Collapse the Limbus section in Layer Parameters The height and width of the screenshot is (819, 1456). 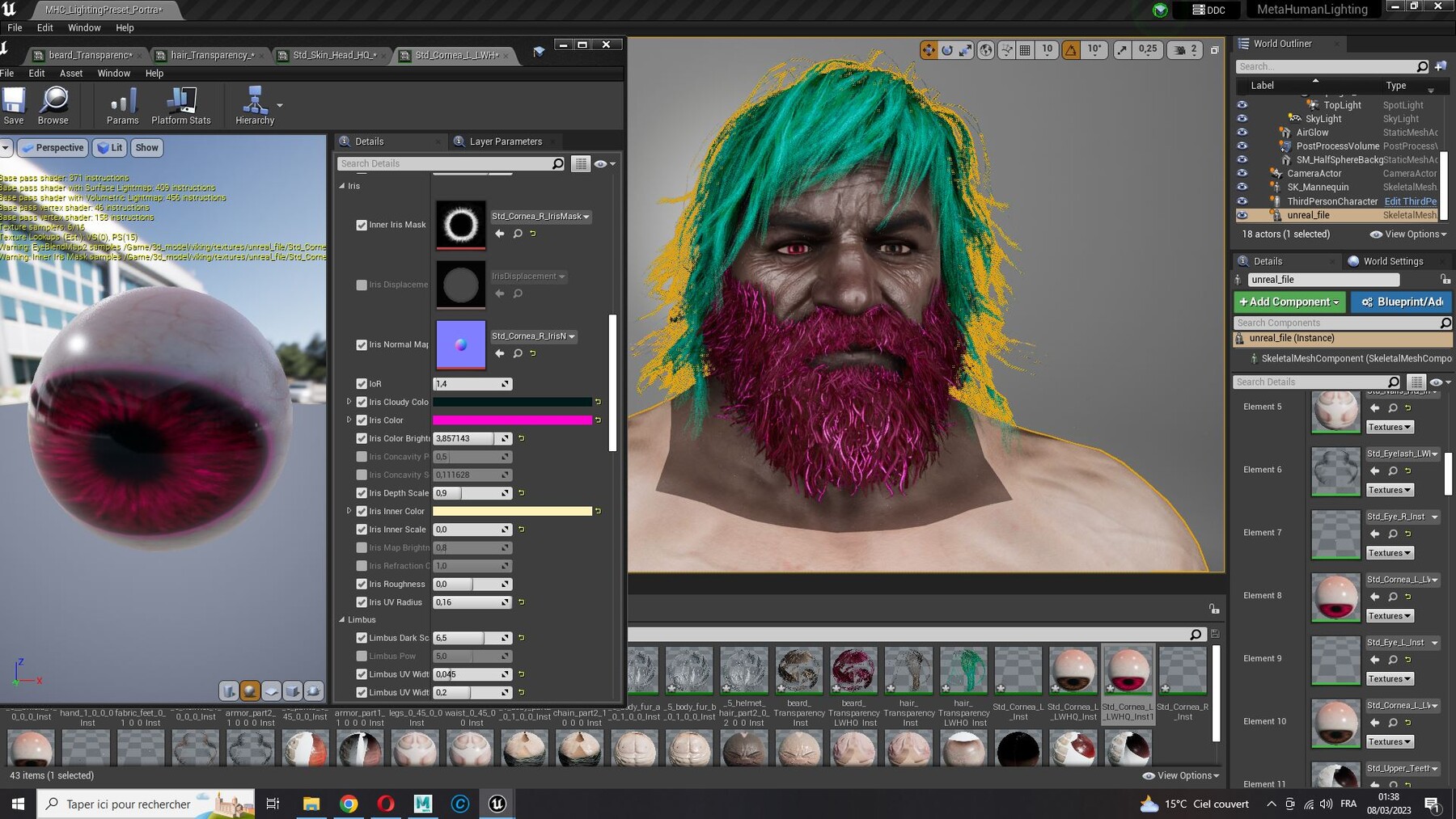(x=341, y=619)
